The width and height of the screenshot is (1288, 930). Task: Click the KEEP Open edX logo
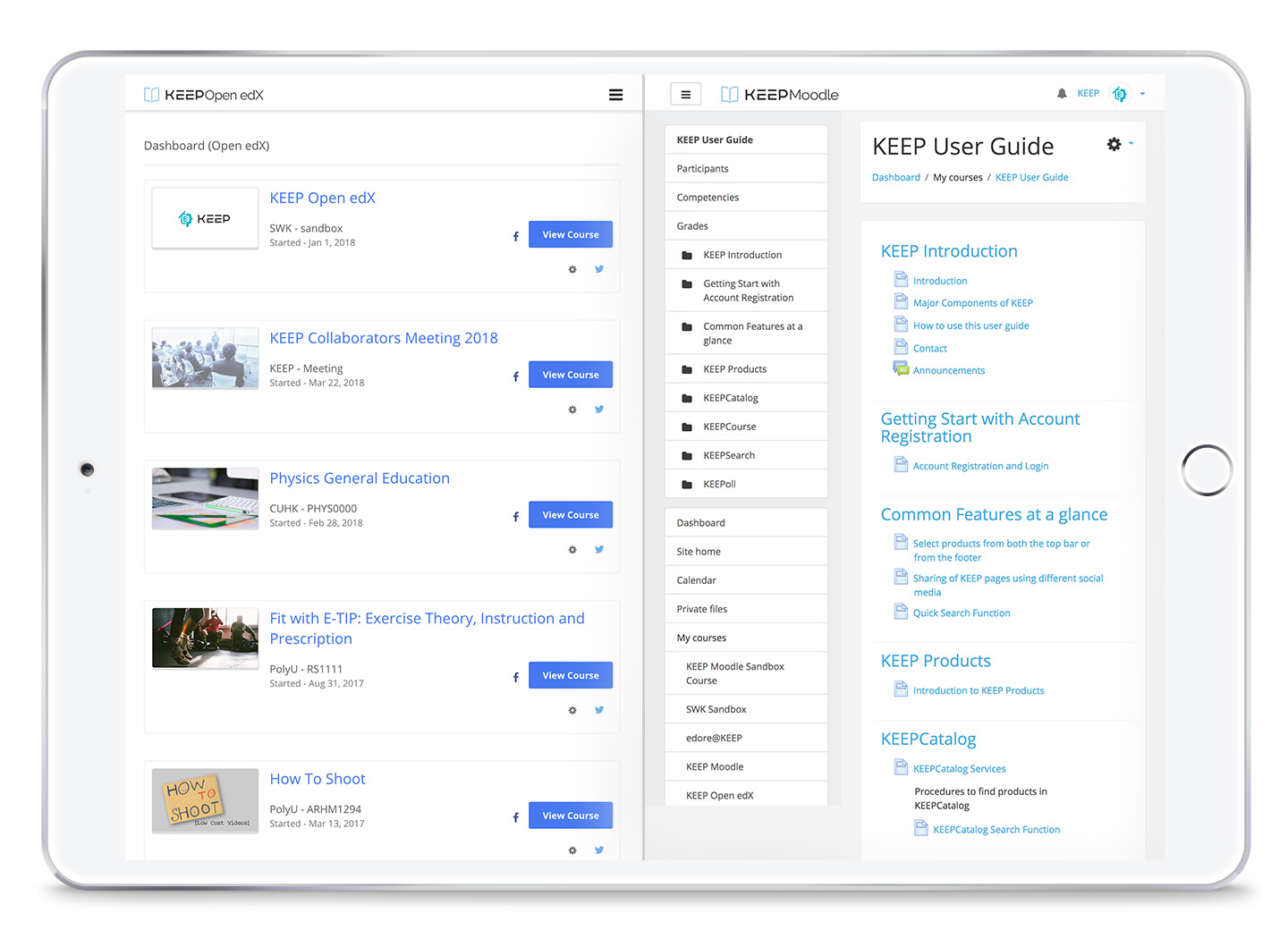pyautogui.click(x=204, y=95)
